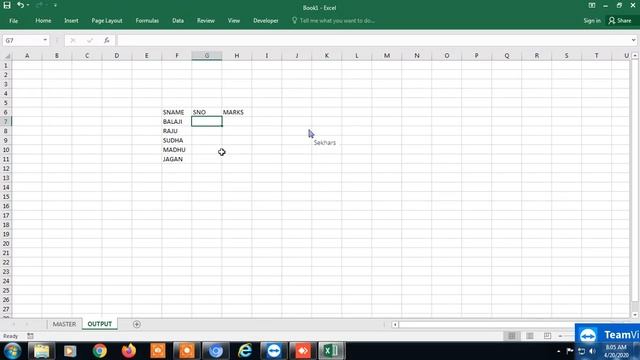Open TeamViewer from the taskbar

click(x=274, y=351)
